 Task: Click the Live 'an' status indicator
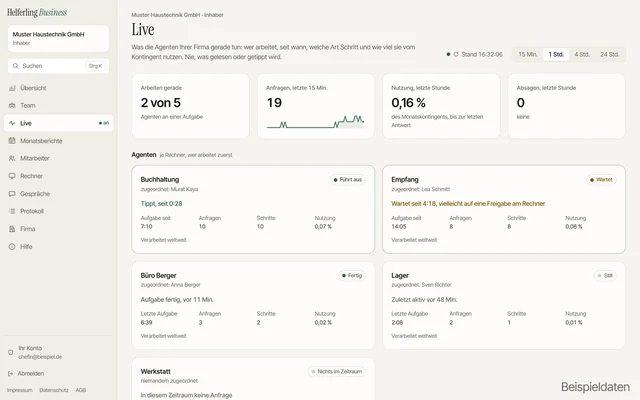tap(104, 123)
